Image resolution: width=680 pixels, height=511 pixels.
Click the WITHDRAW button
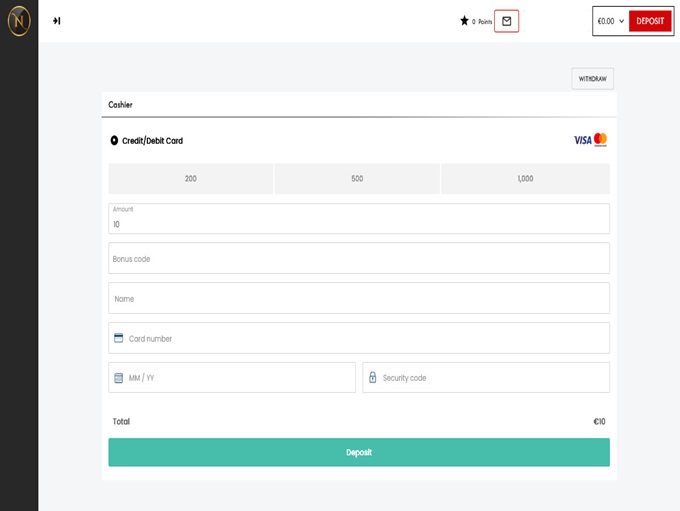coord(592,79)
